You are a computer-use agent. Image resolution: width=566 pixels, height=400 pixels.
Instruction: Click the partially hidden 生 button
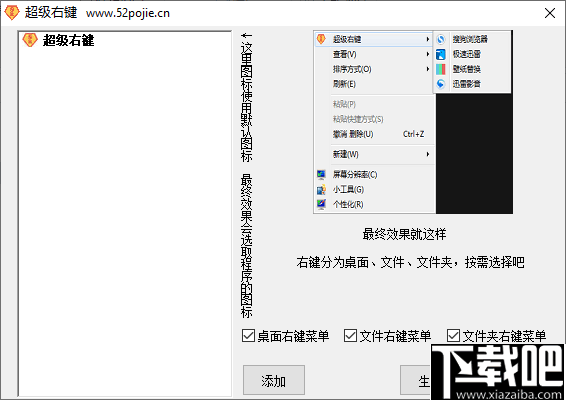click(416, 380)
